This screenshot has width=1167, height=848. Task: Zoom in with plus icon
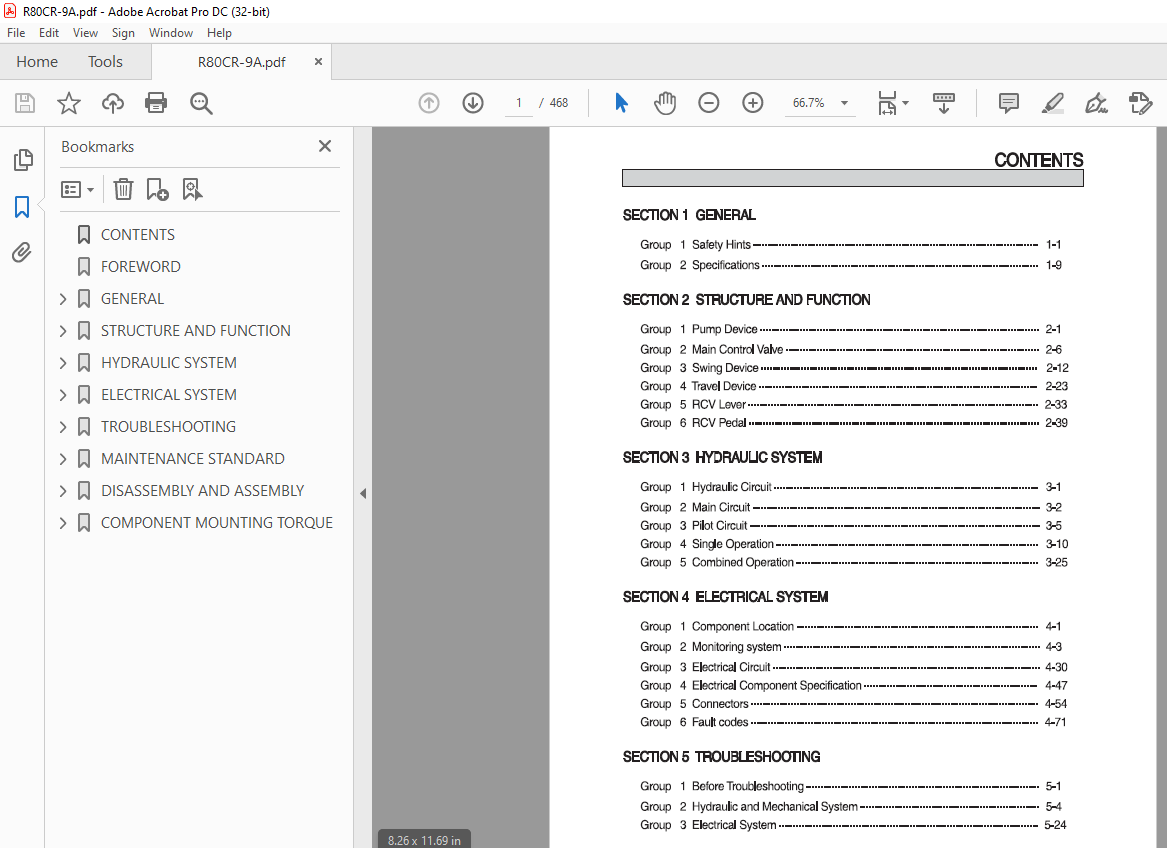tap(752, 103)
